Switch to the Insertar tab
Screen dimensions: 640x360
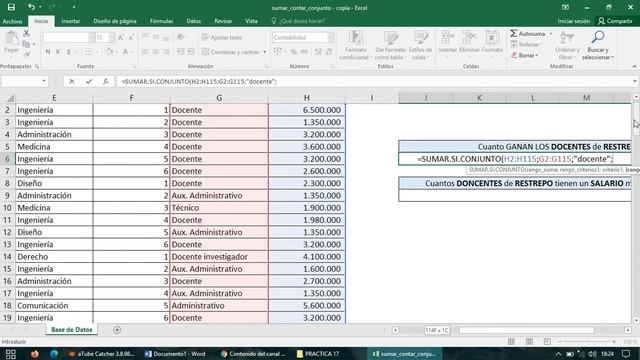pos(71,21)
